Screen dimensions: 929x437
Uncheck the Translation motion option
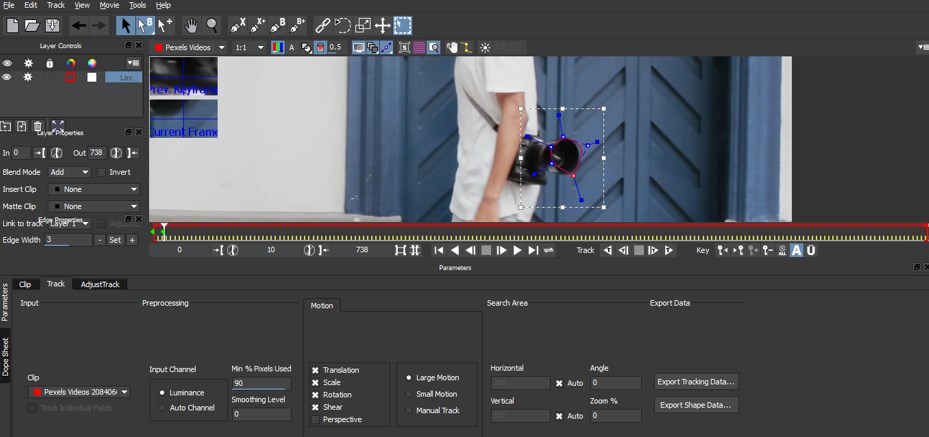click(x=315, y=370)
